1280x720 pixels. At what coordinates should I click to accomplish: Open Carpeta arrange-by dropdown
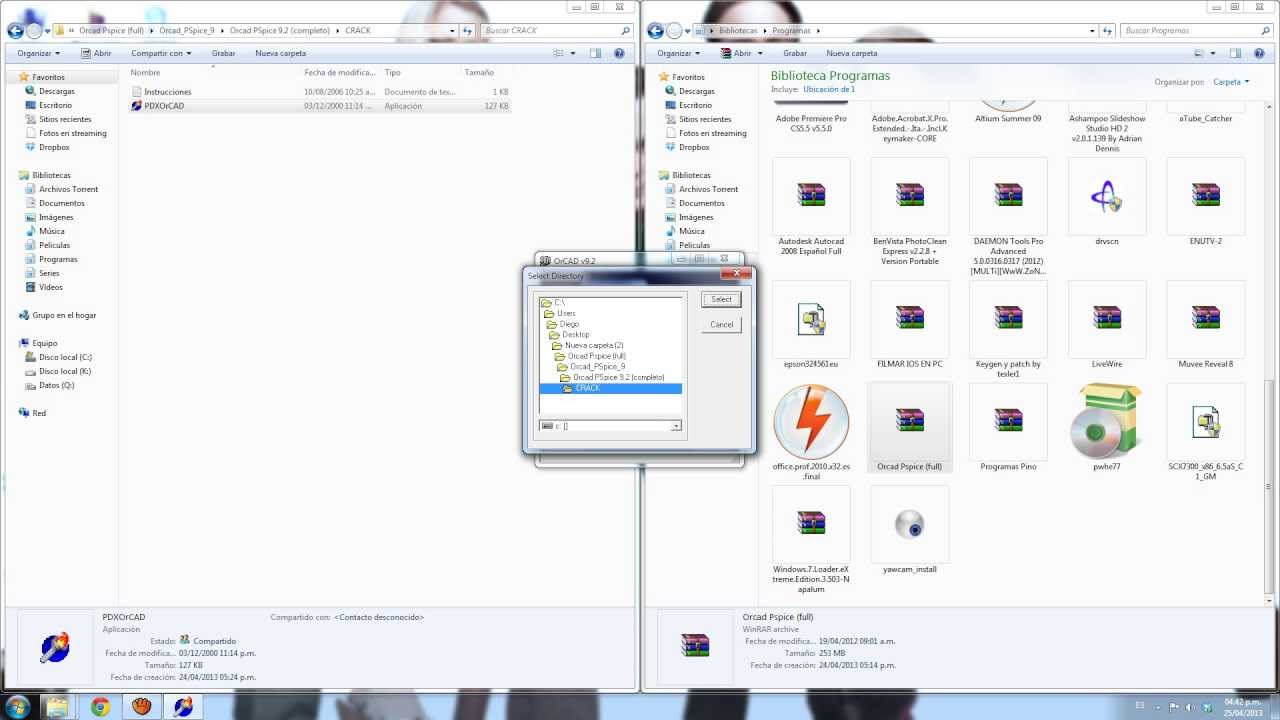pos(1230,82)
